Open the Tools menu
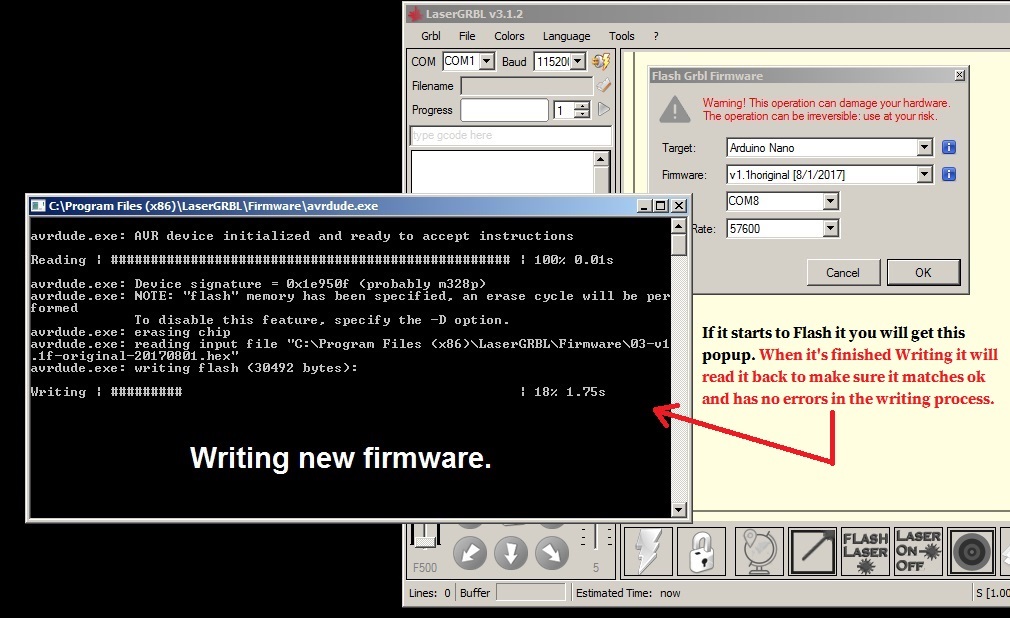The height and width of the screenshot is (618, 1010). click(622, 36)
